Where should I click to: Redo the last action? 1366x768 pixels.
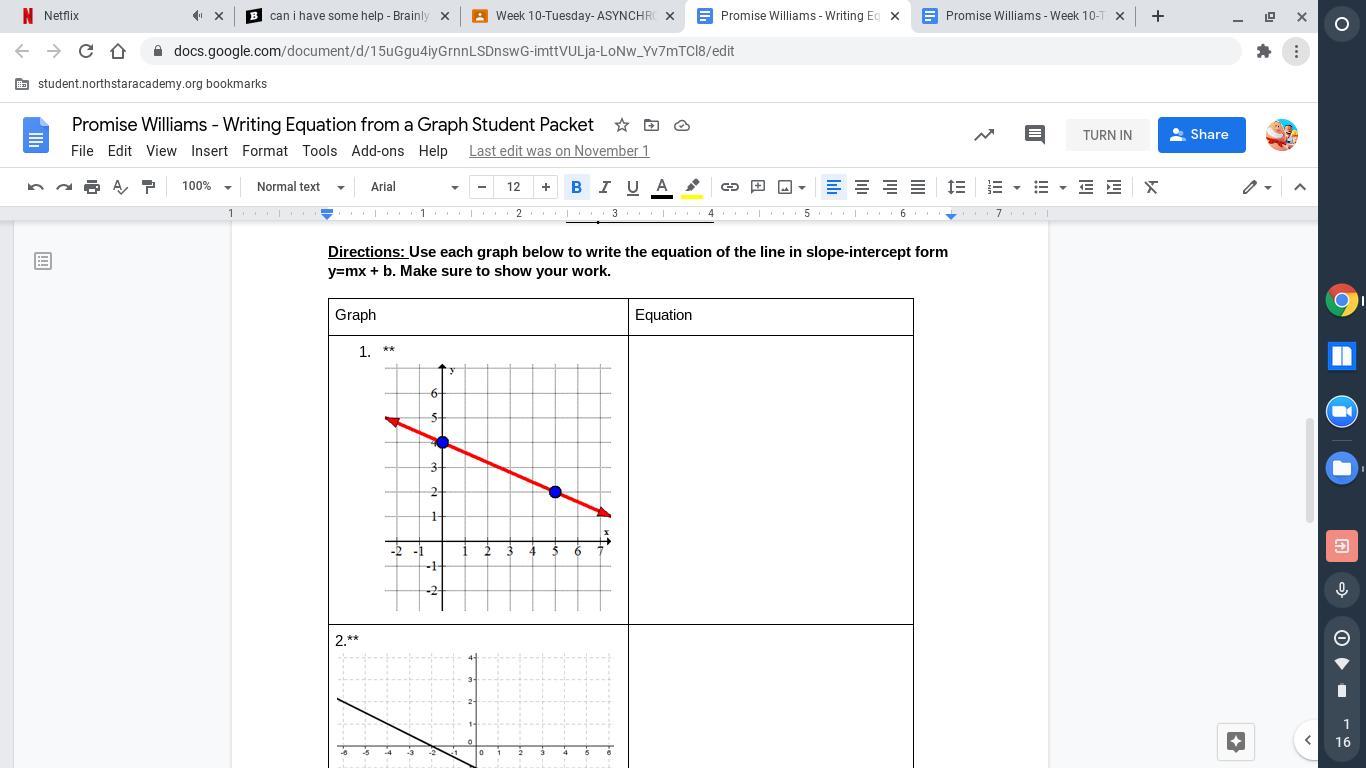pos(64,187)
